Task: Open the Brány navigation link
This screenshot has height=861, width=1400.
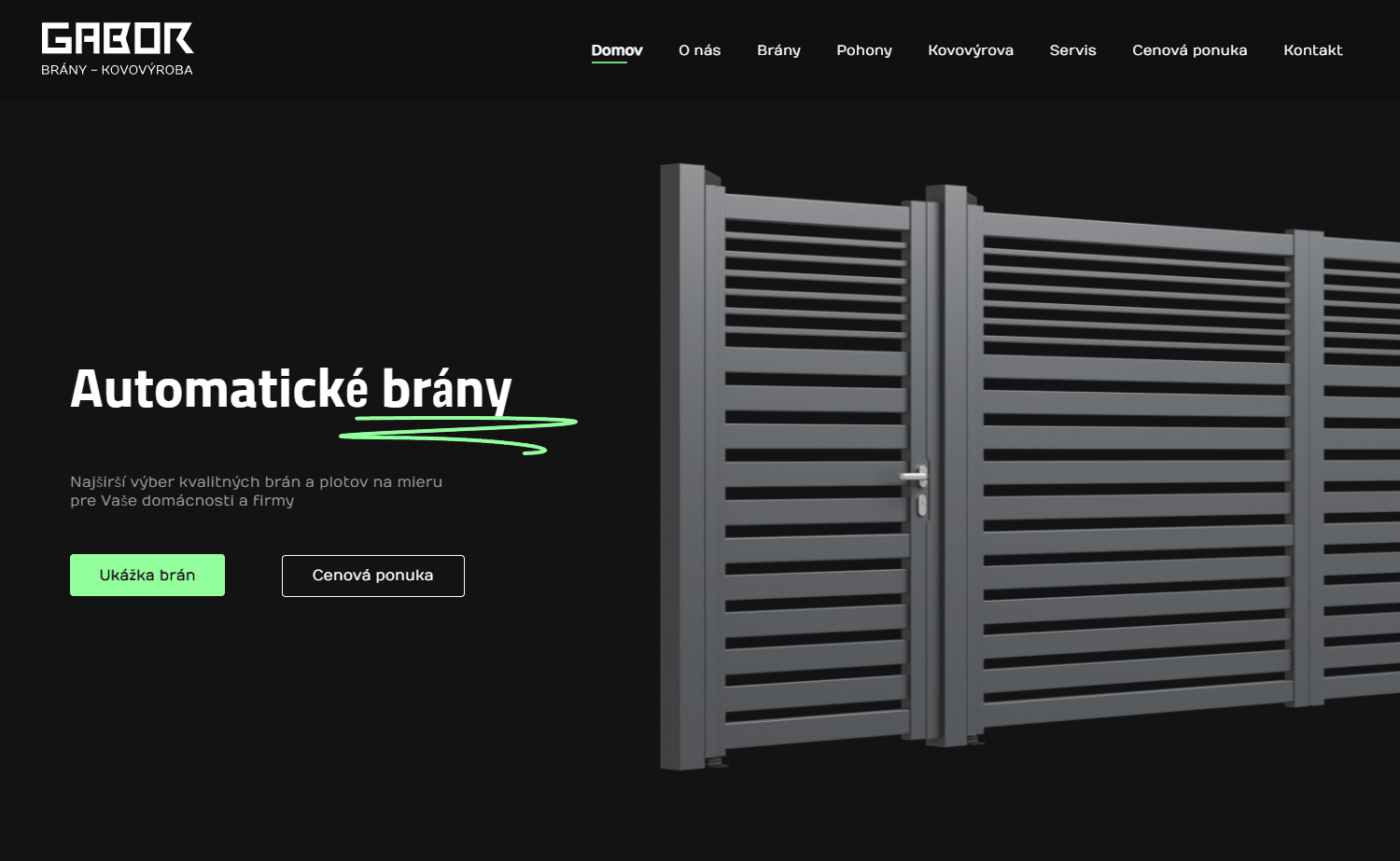Action: click(779, 50)
